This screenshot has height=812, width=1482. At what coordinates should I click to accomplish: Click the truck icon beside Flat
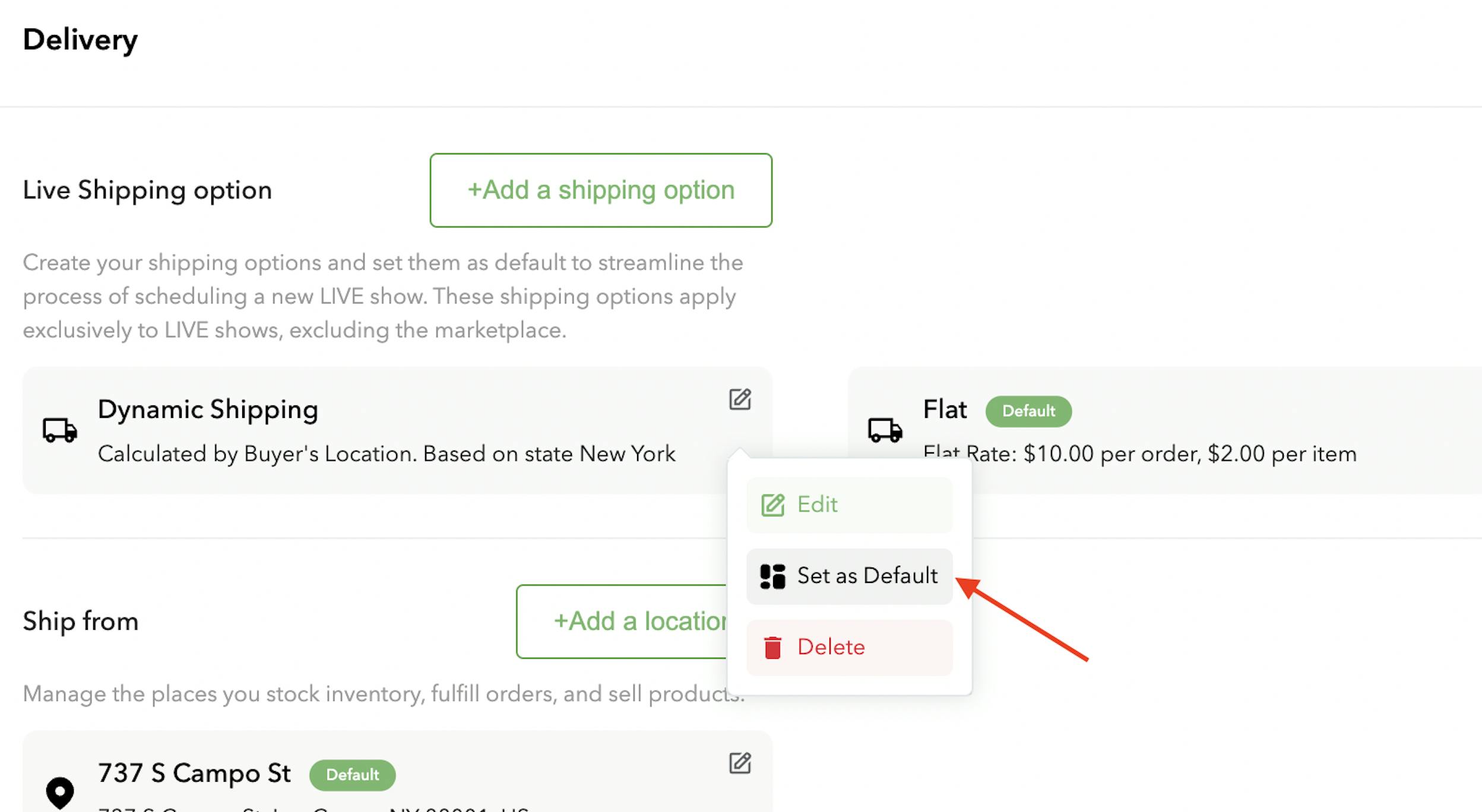point(885,430)
